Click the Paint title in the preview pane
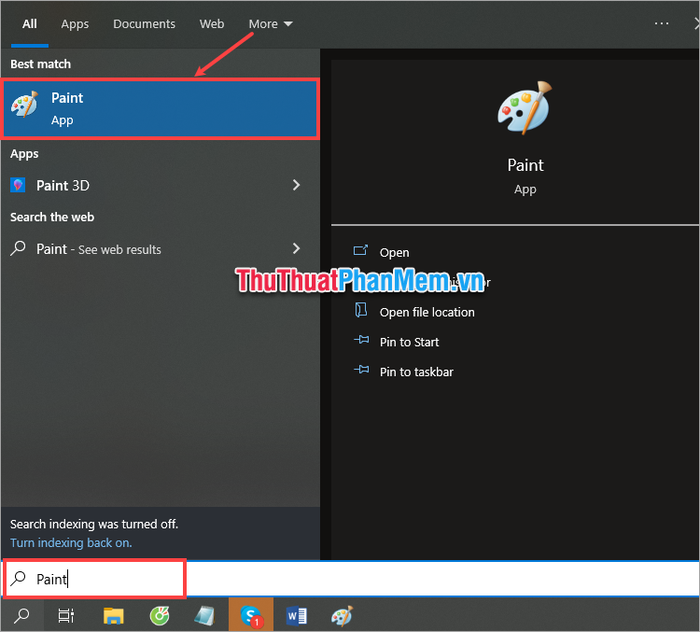 [x=525, y=165]
